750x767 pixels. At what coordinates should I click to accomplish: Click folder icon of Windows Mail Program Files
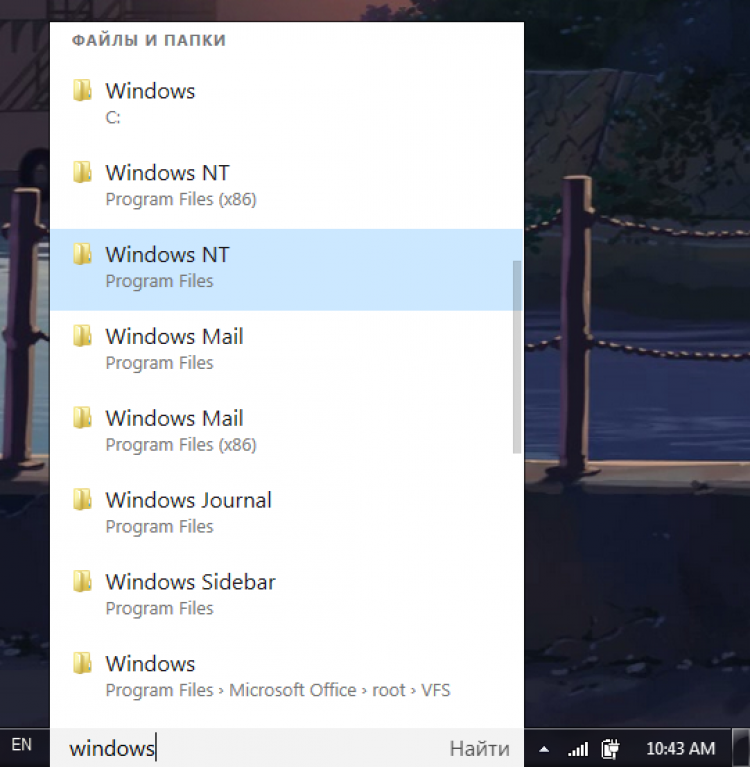tap(82, 336)
